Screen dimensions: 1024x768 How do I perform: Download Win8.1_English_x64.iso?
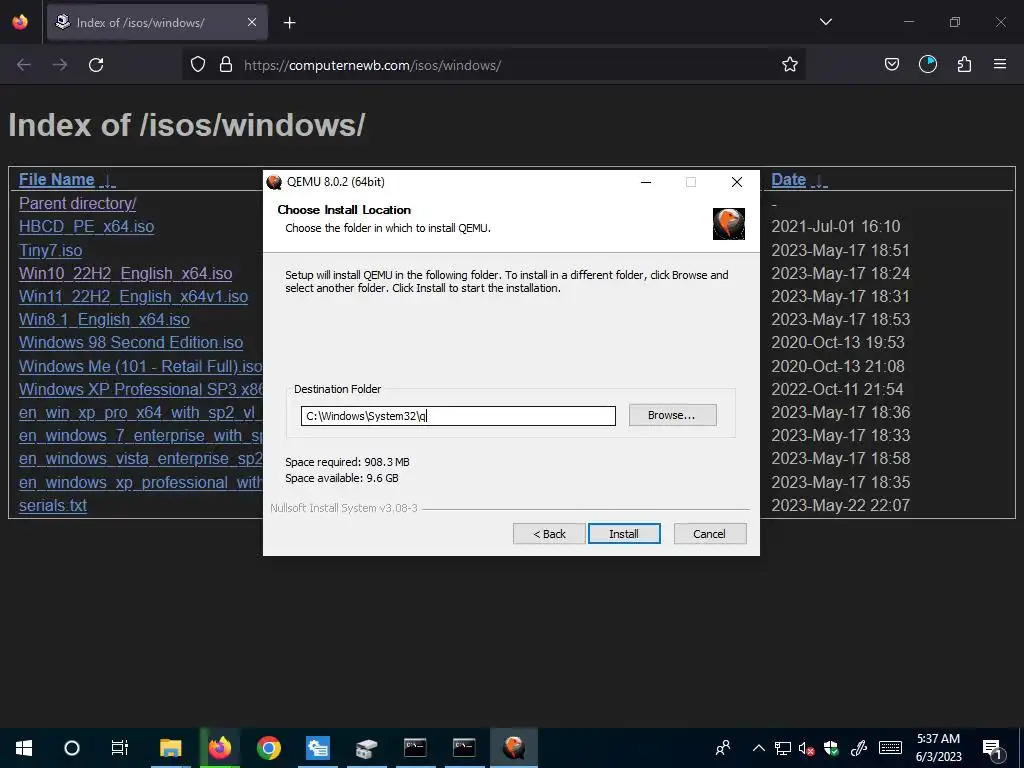click(x=104, y=319)
